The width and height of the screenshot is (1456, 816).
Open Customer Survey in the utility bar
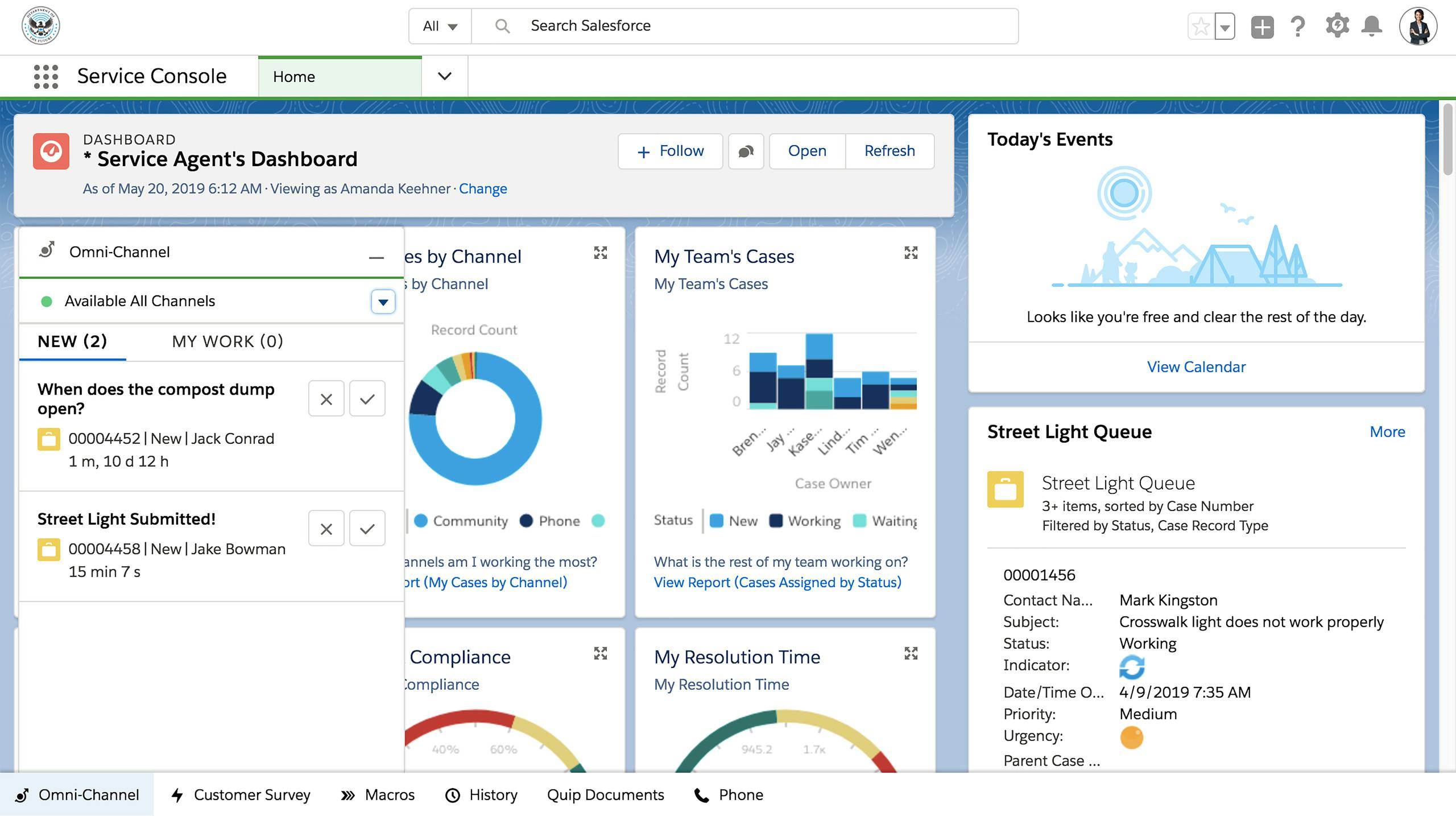tap(241, 795)
